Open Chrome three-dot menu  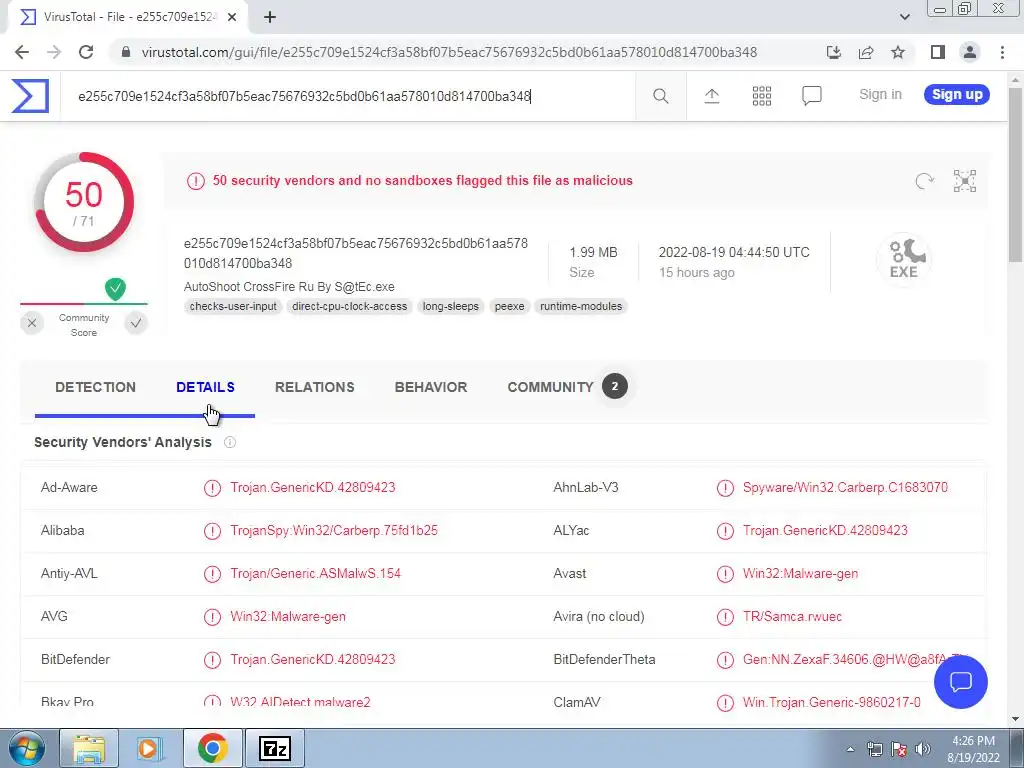point(1002,52)
